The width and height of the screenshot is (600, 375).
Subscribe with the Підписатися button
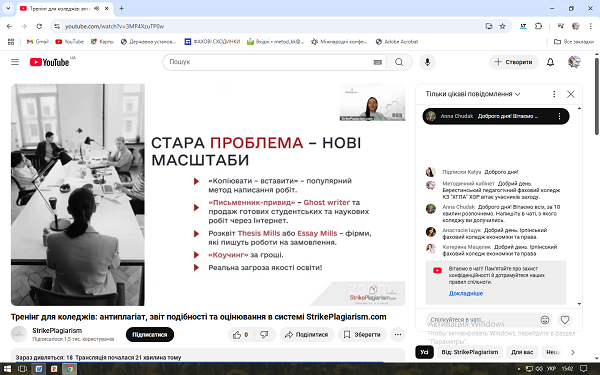pos(150,335)
